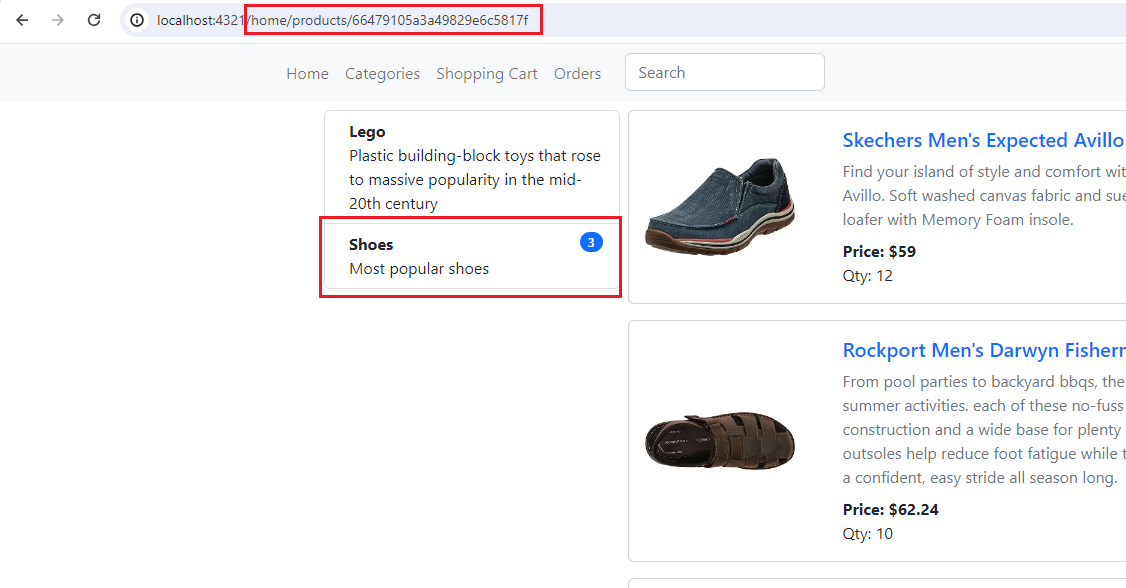
Task: Focus the Search input field
Action: click(x=725, y=73)
